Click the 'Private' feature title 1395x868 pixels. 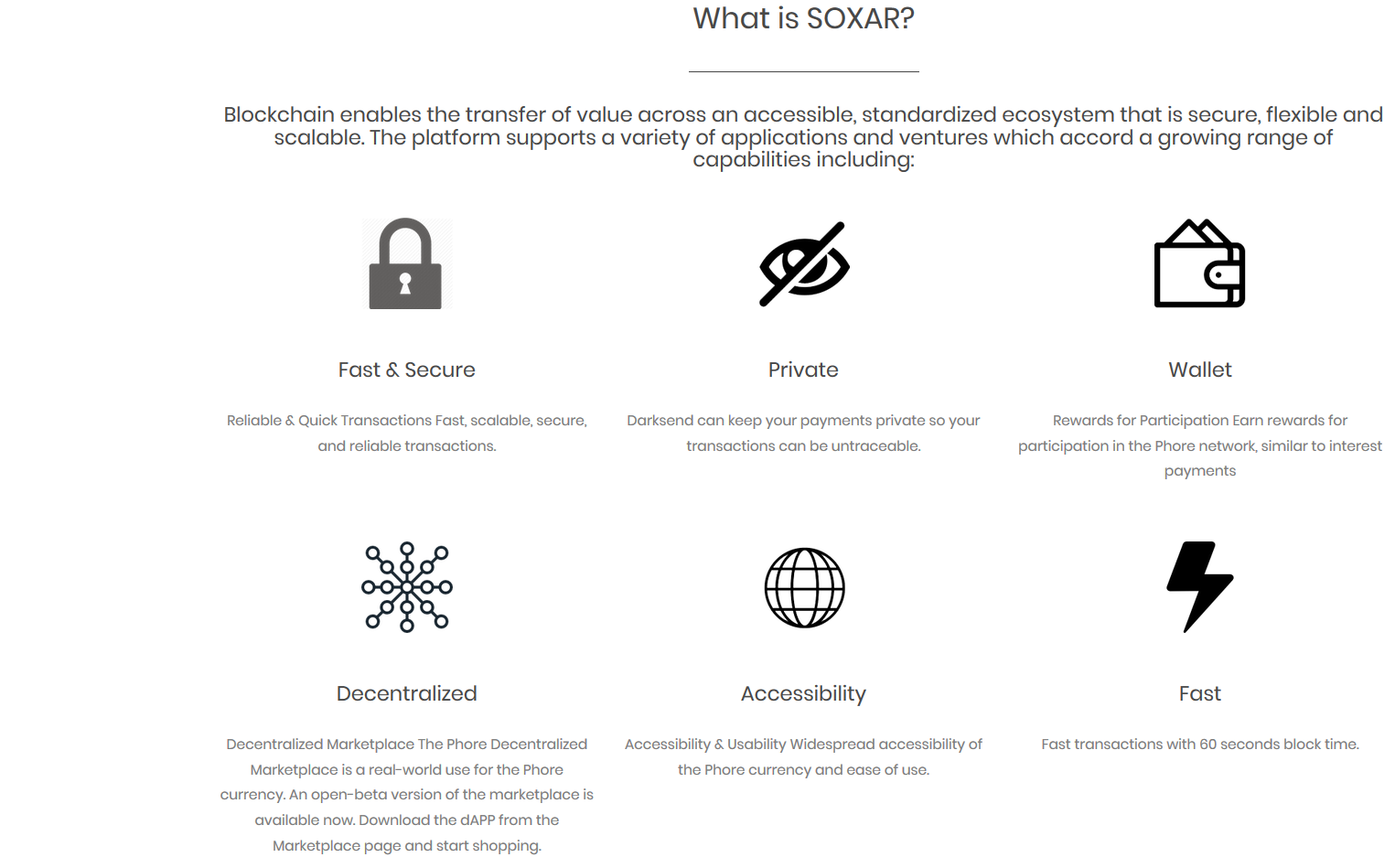point(803,370)
